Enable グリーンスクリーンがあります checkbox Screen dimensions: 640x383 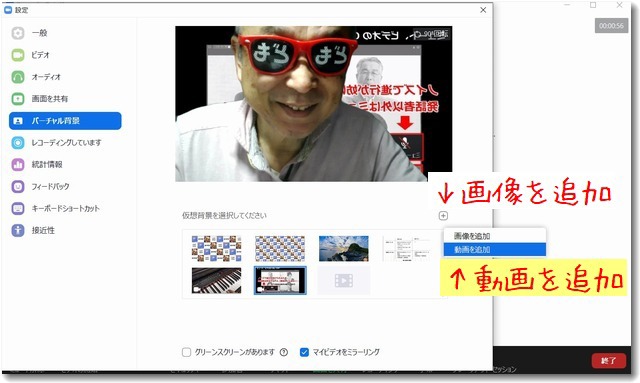pyautogui.click(x=187, y=352)
